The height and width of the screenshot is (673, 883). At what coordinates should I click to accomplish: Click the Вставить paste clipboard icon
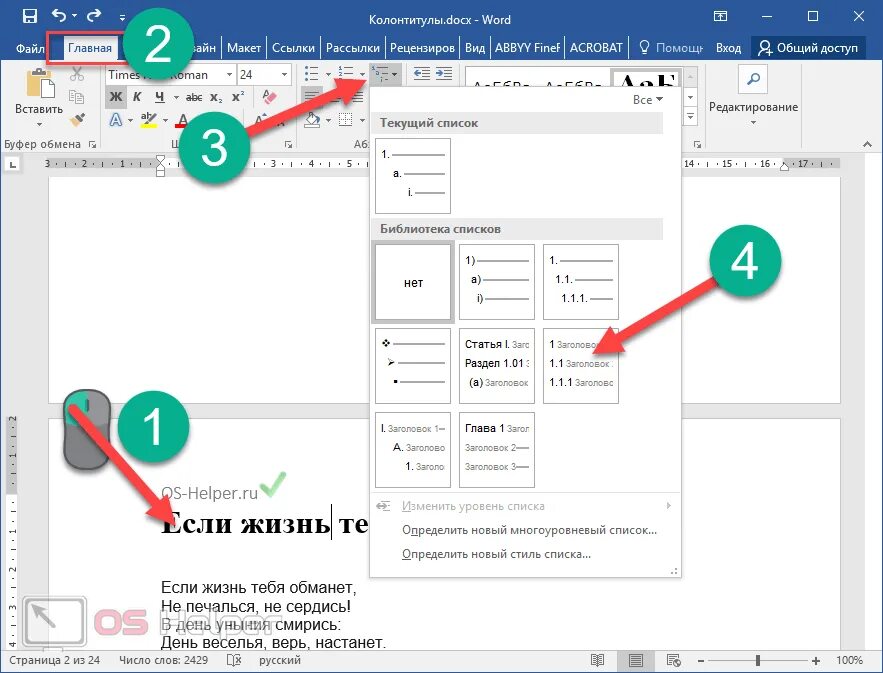click(39, 84)
